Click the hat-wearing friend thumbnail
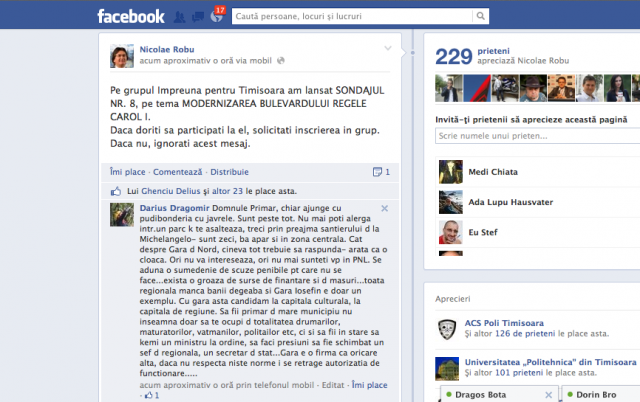The image size is (640, 402). pyautogui.click(x=533, y=88)
